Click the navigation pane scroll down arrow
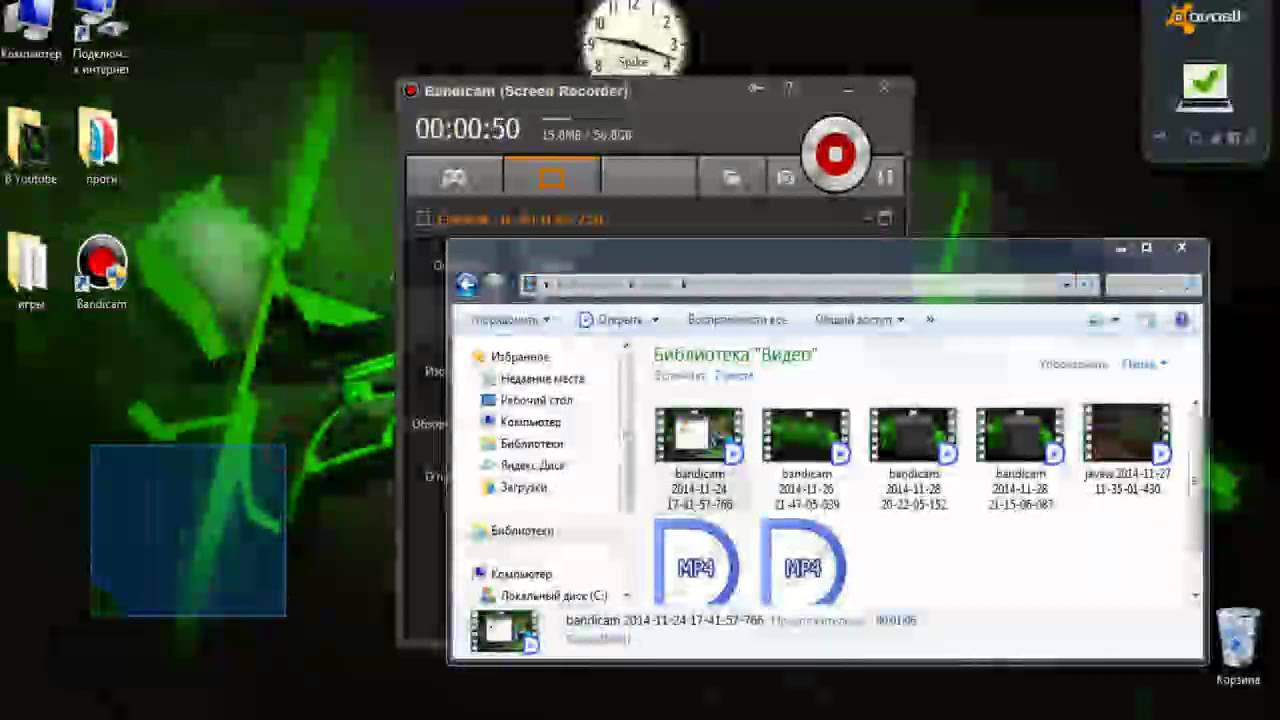The width and height of the screenshot is (1280, 720). [x=626, y=596]
